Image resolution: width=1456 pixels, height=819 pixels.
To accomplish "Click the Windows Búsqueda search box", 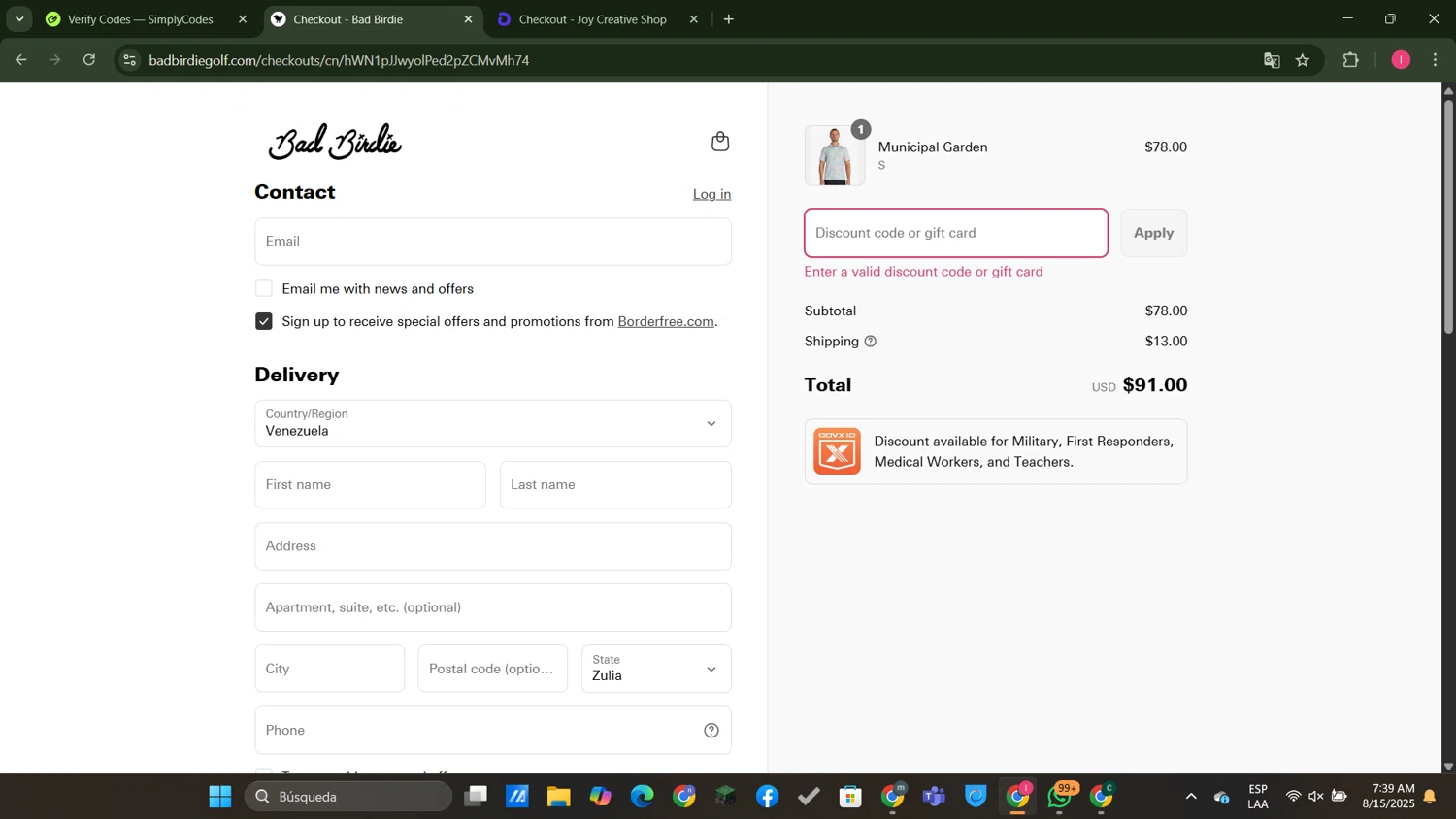I will pyautogui.click(x=348, y=797).
